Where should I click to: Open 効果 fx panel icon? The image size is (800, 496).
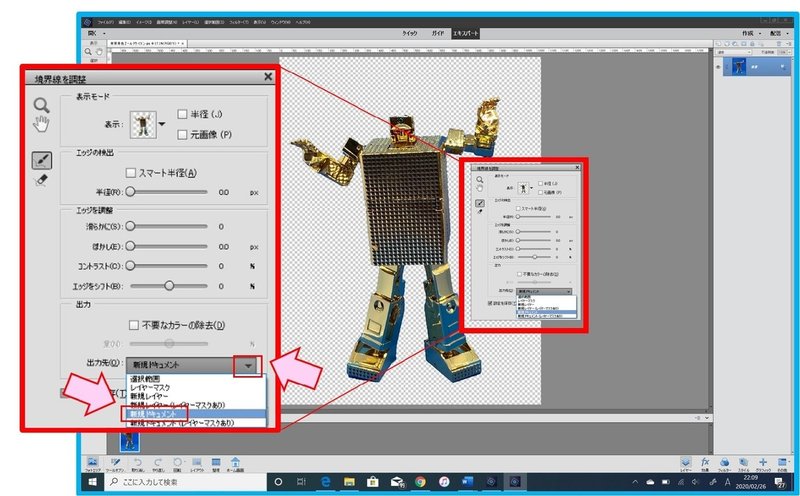coord(705,463)
